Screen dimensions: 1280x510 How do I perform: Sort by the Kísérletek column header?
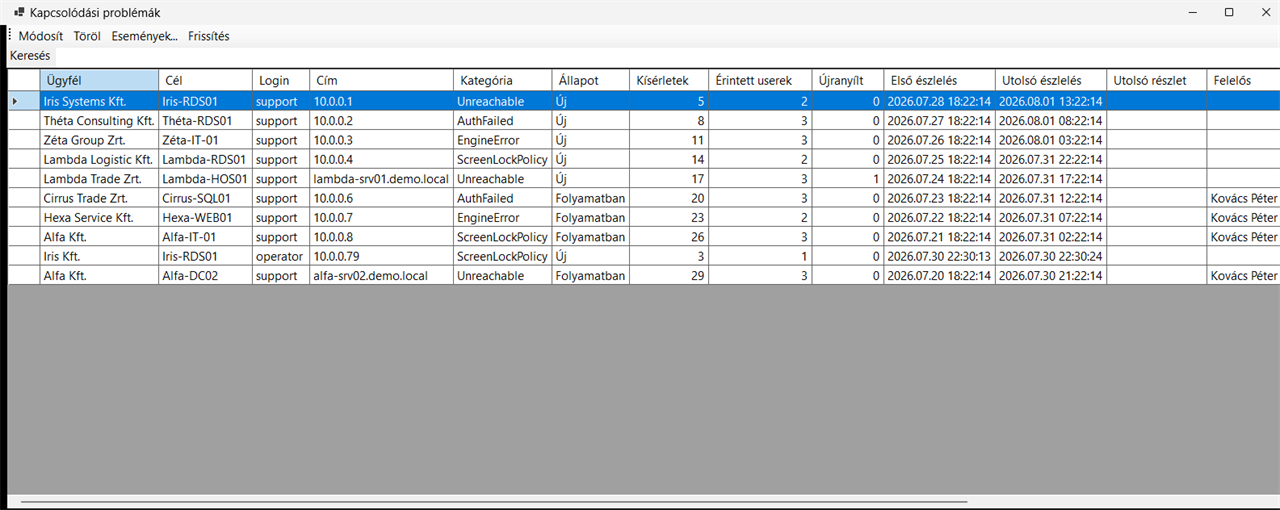point(669,80)
